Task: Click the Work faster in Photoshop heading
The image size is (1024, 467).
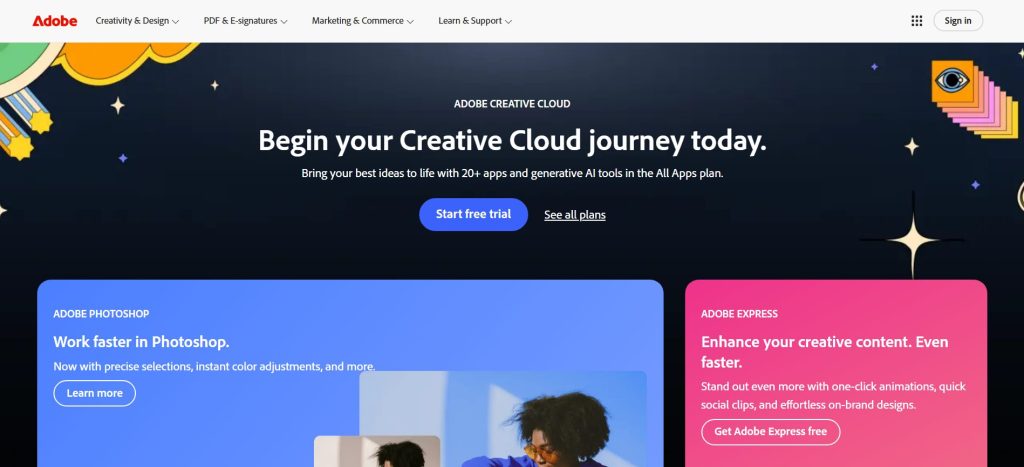Action: [141, 342]
